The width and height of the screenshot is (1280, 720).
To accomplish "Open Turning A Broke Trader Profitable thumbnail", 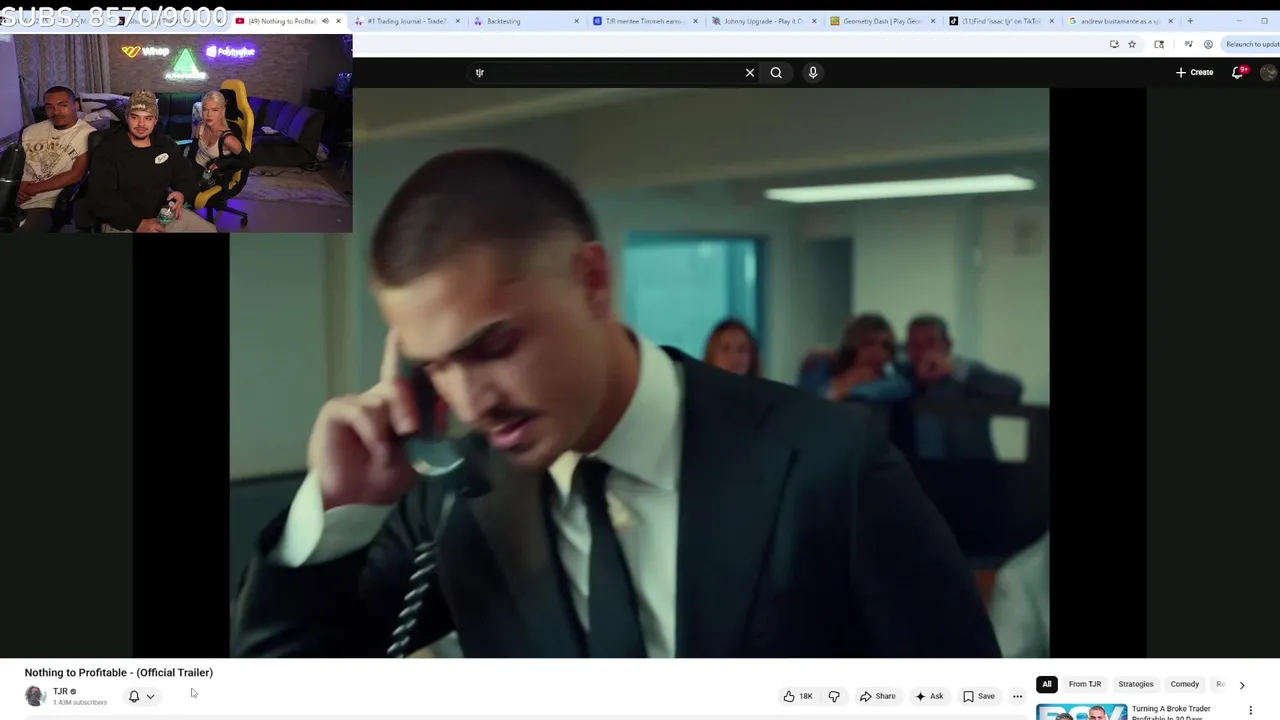I will tap(1081, 712).
